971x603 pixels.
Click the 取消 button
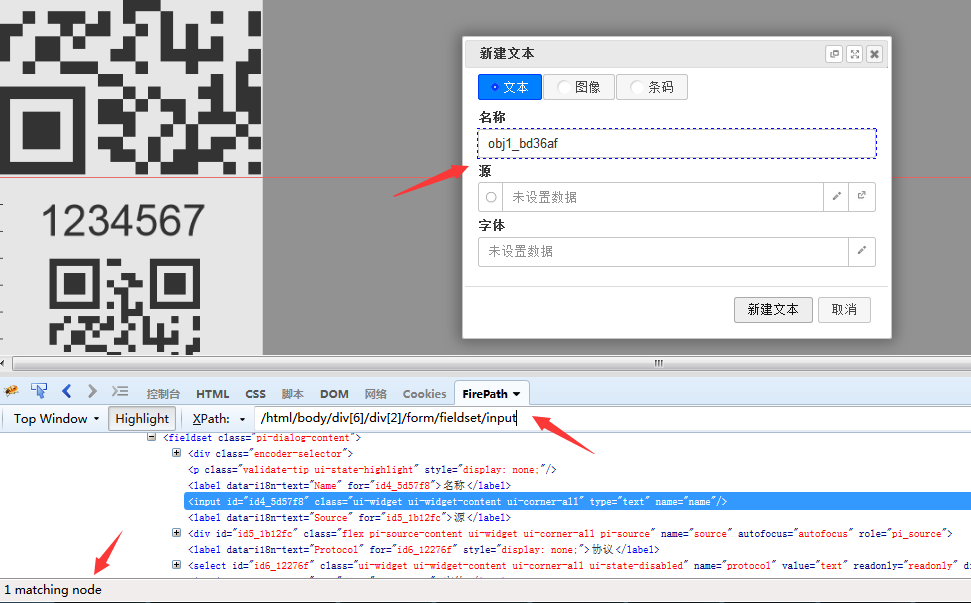(x=844, y=310)
